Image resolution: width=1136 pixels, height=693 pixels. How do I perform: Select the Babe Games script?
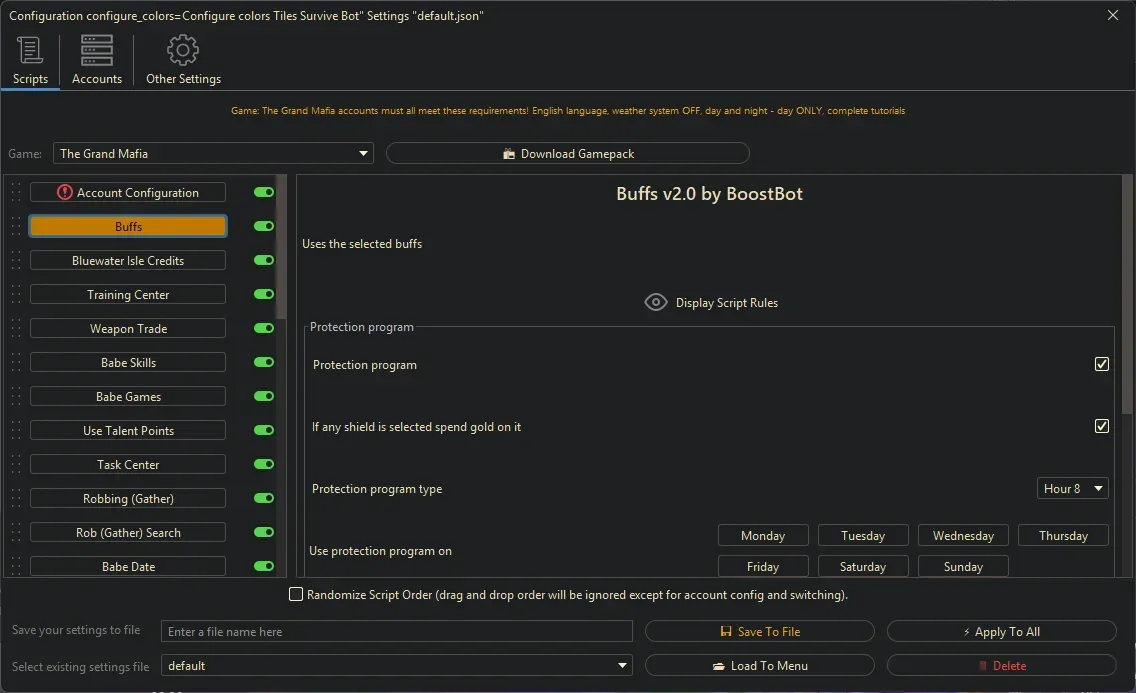(128, 397)
